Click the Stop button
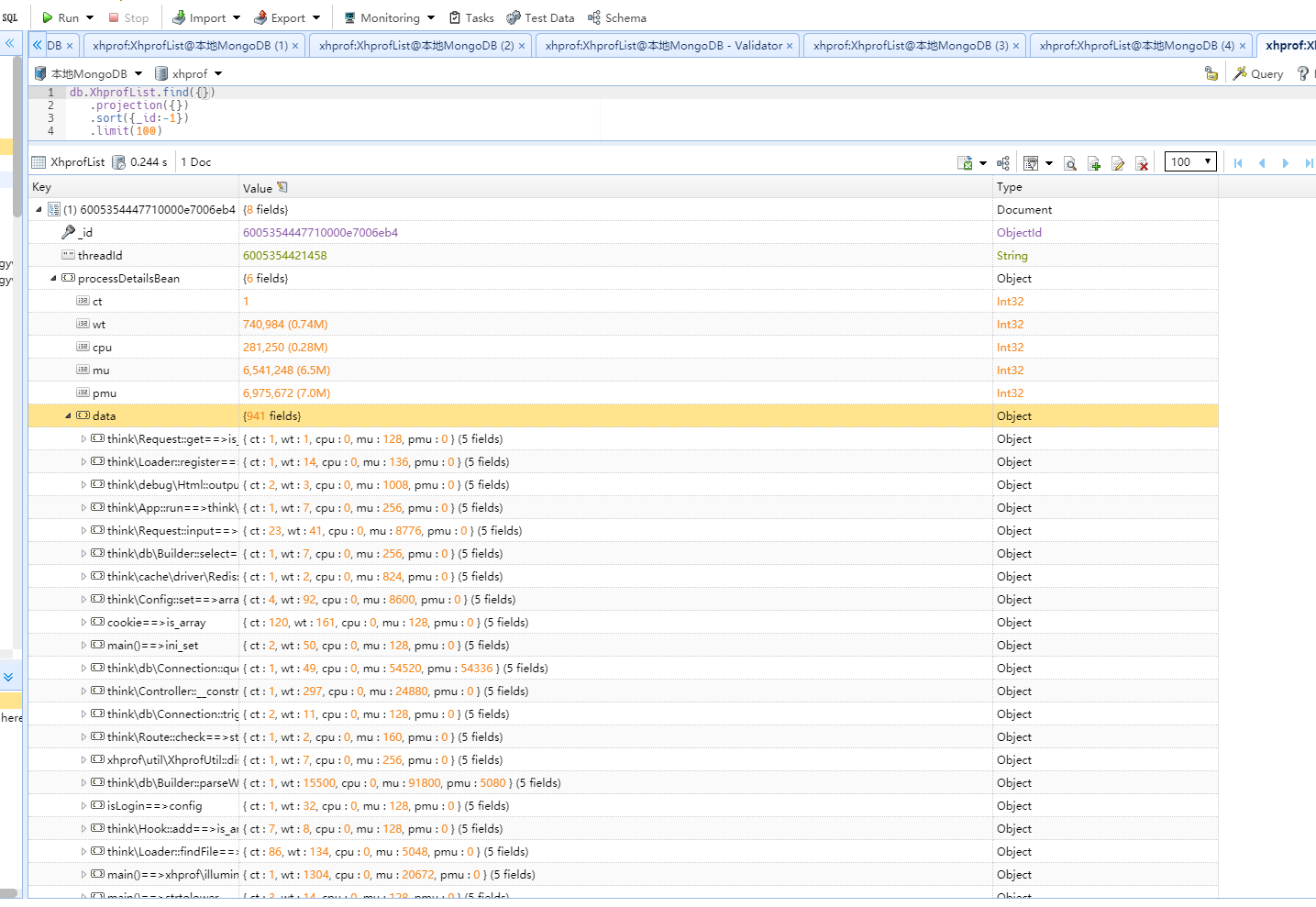Screen dimensions: 1316x907 click(128, 17)
